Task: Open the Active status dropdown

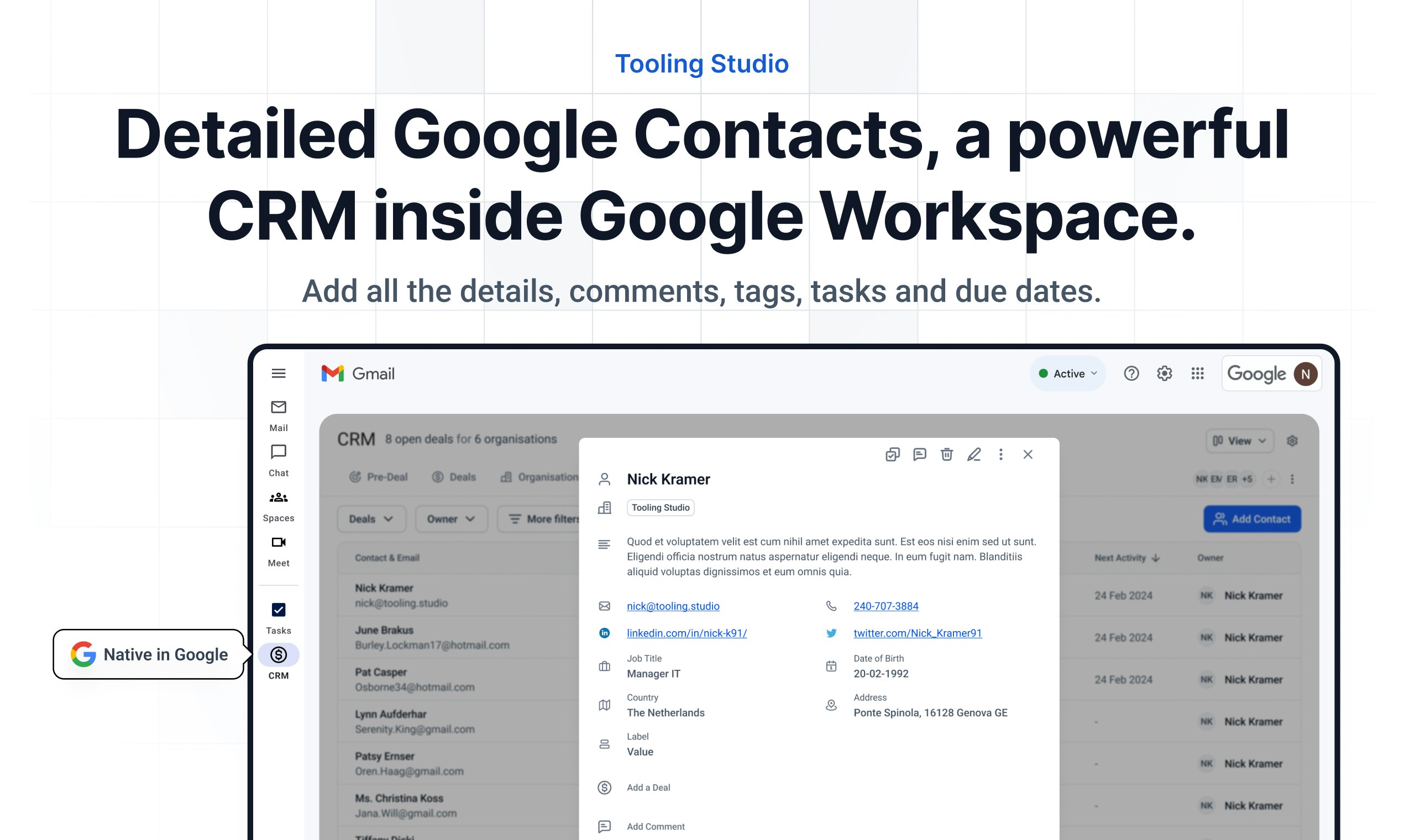Action: click(x=1068, y=374)
